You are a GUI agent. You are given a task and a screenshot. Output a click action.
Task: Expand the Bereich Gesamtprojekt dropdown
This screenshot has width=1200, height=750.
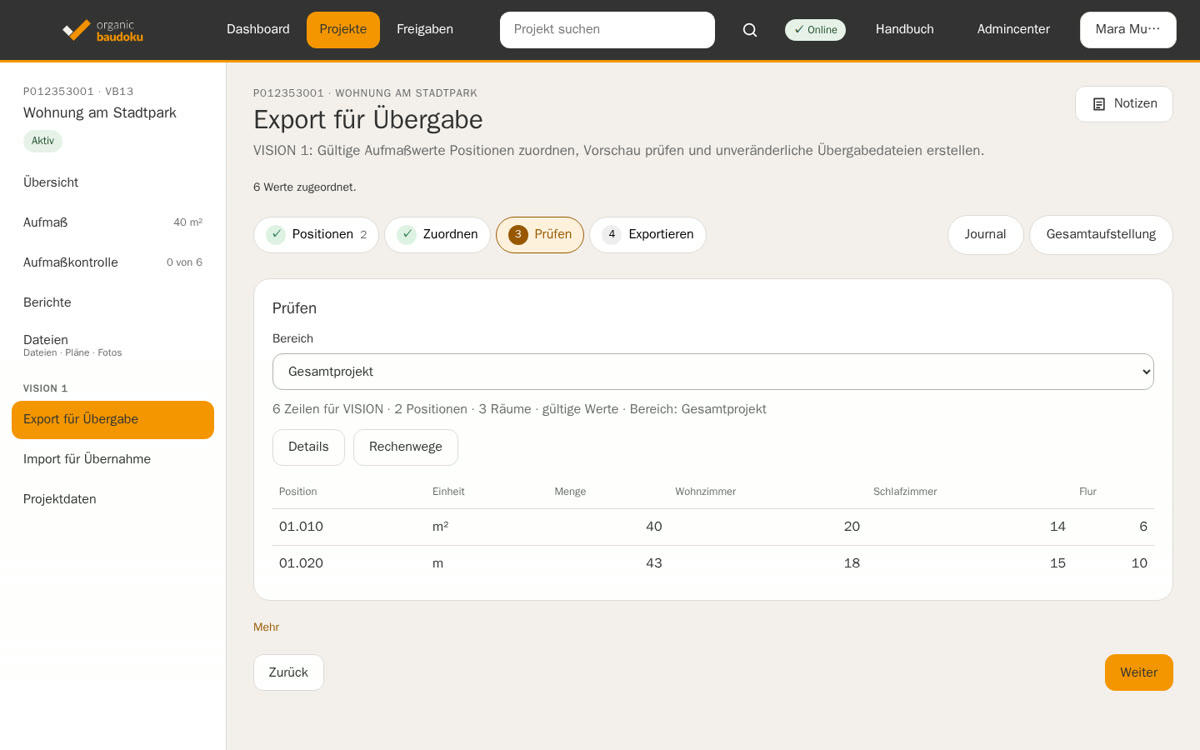coord(713,372)
